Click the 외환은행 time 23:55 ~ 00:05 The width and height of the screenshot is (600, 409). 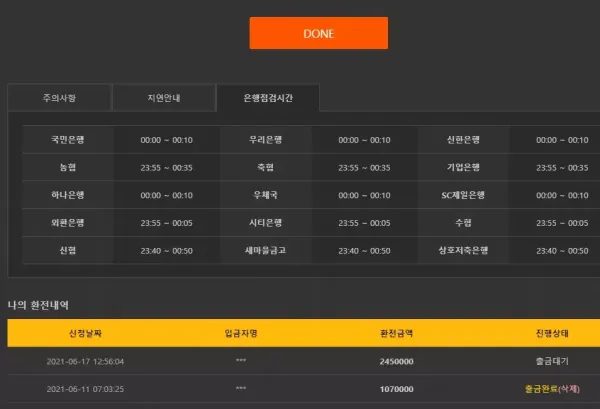(166, 223)
